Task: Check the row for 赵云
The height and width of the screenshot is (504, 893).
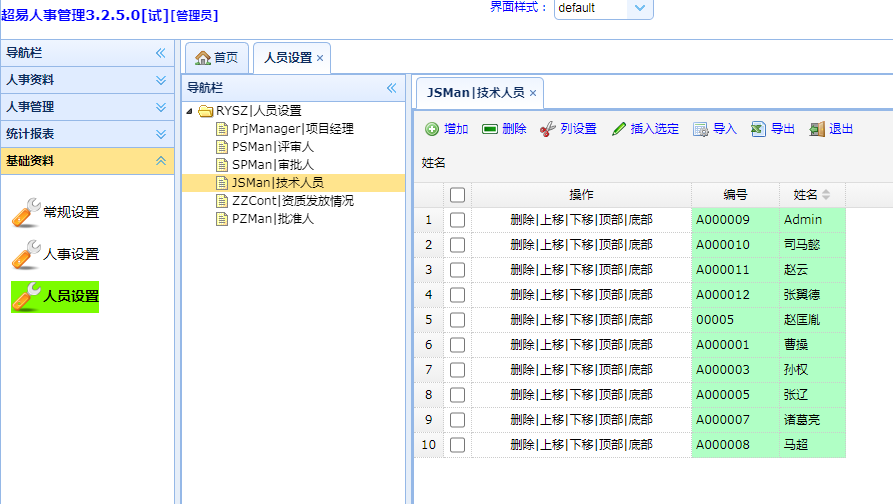Action: [457, 270]
